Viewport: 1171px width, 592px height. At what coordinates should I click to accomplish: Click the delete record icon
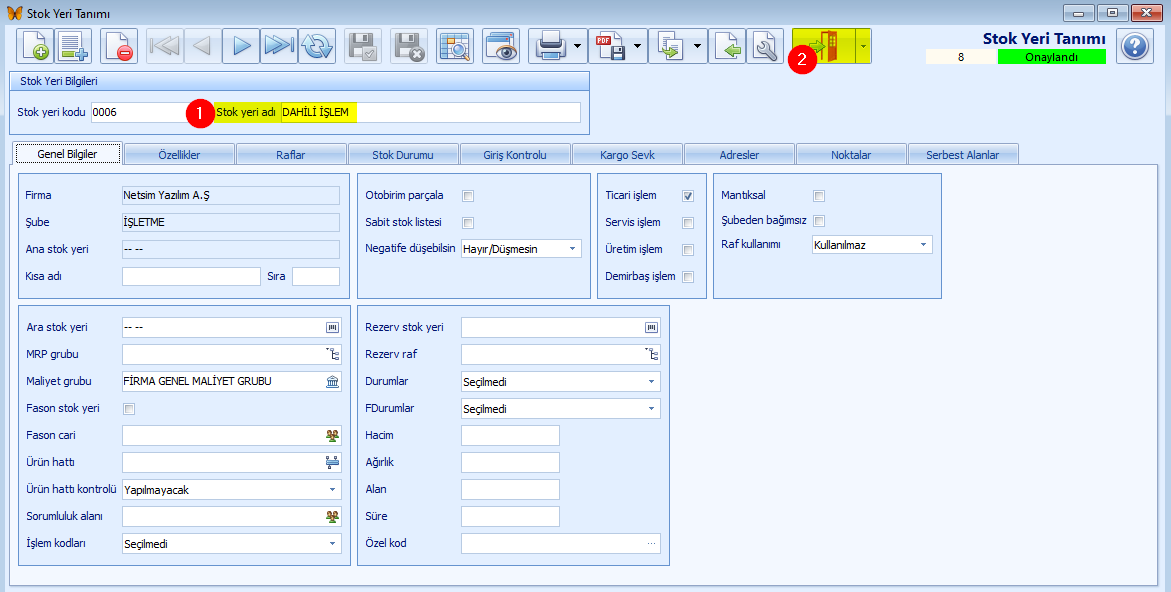tap(118, 46)
